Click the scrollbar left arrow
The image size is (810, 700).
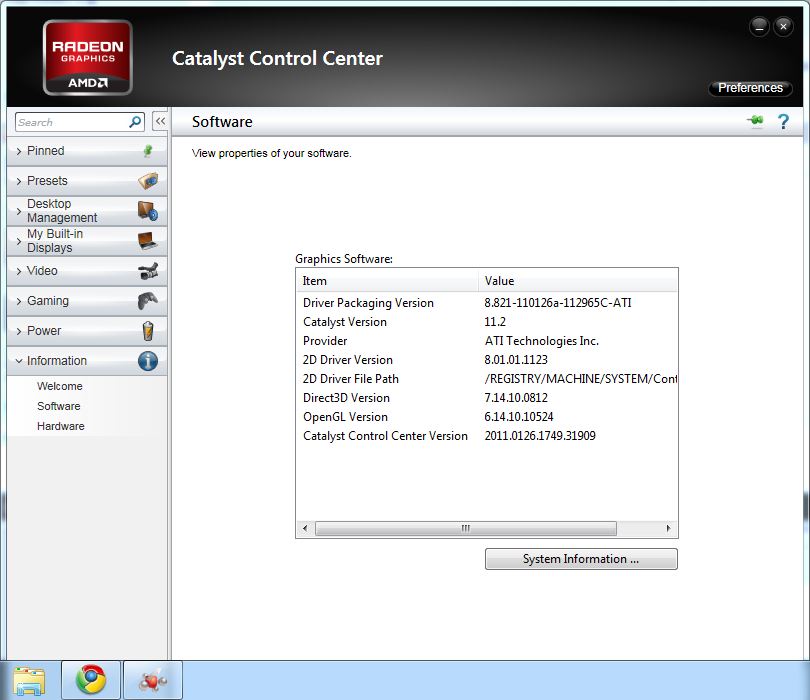tap(305, 528)
